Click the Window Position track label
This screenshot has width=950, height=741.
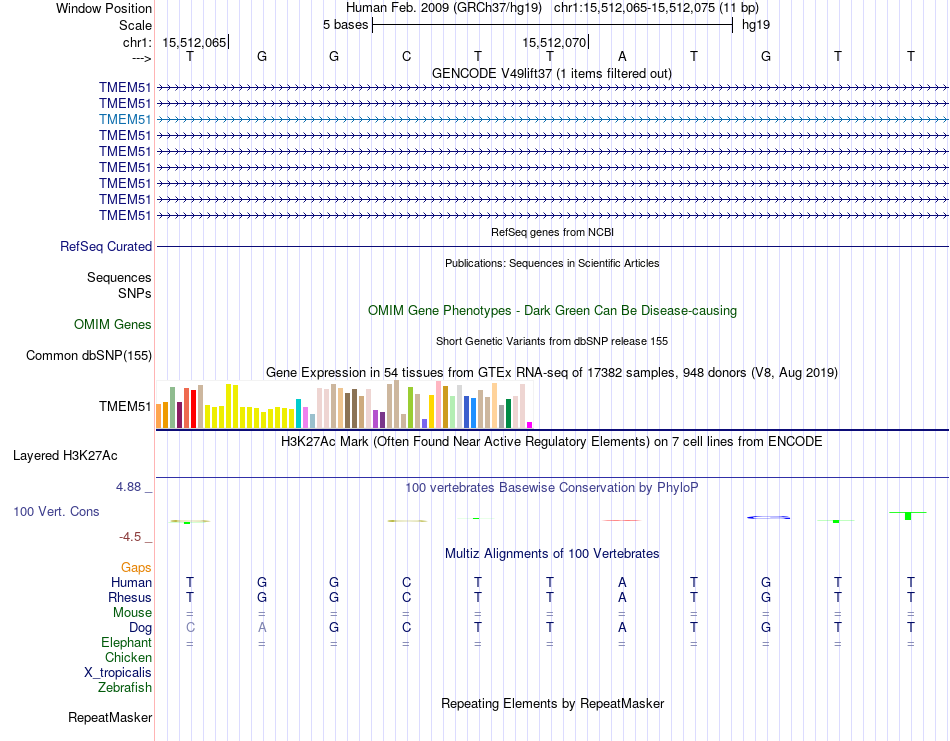pos(104,8)
